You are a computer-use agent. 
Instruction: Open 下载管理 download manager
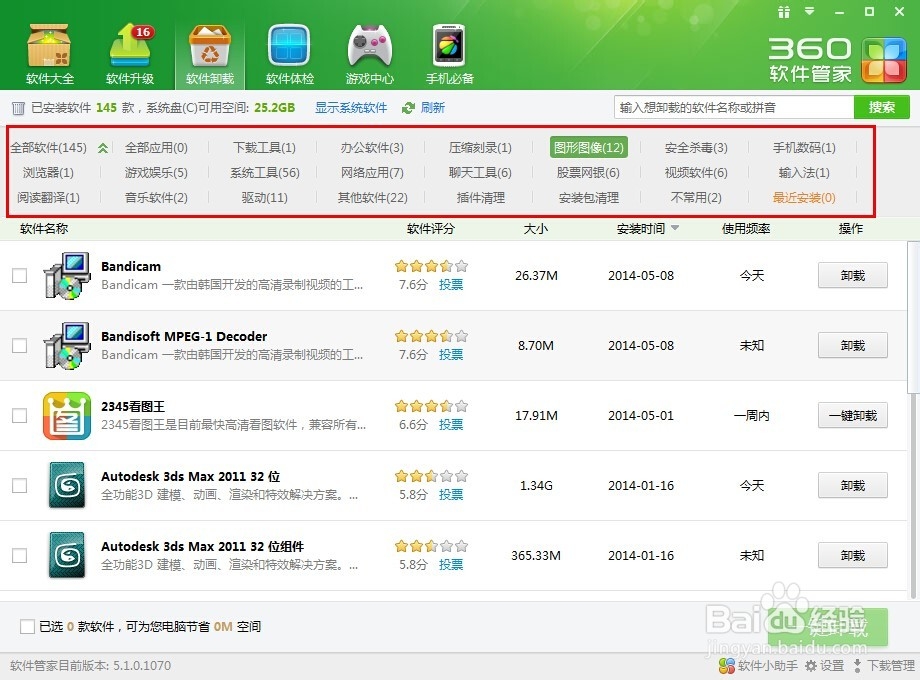pyautogui.click(x=885, y=665)
